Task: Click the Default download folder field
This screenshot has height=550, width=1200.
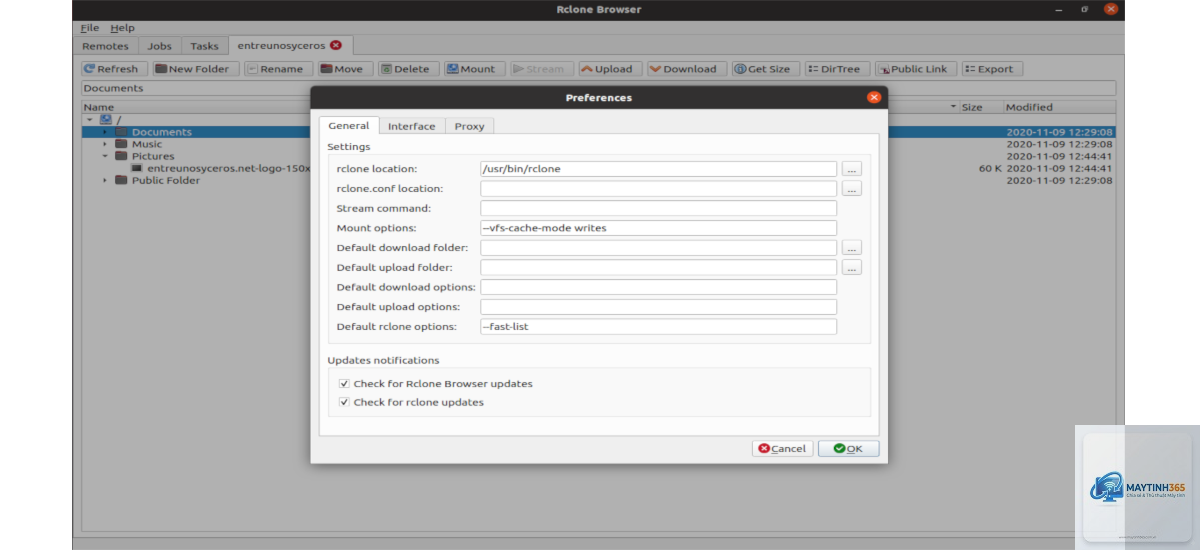Action: pos(658,247)
